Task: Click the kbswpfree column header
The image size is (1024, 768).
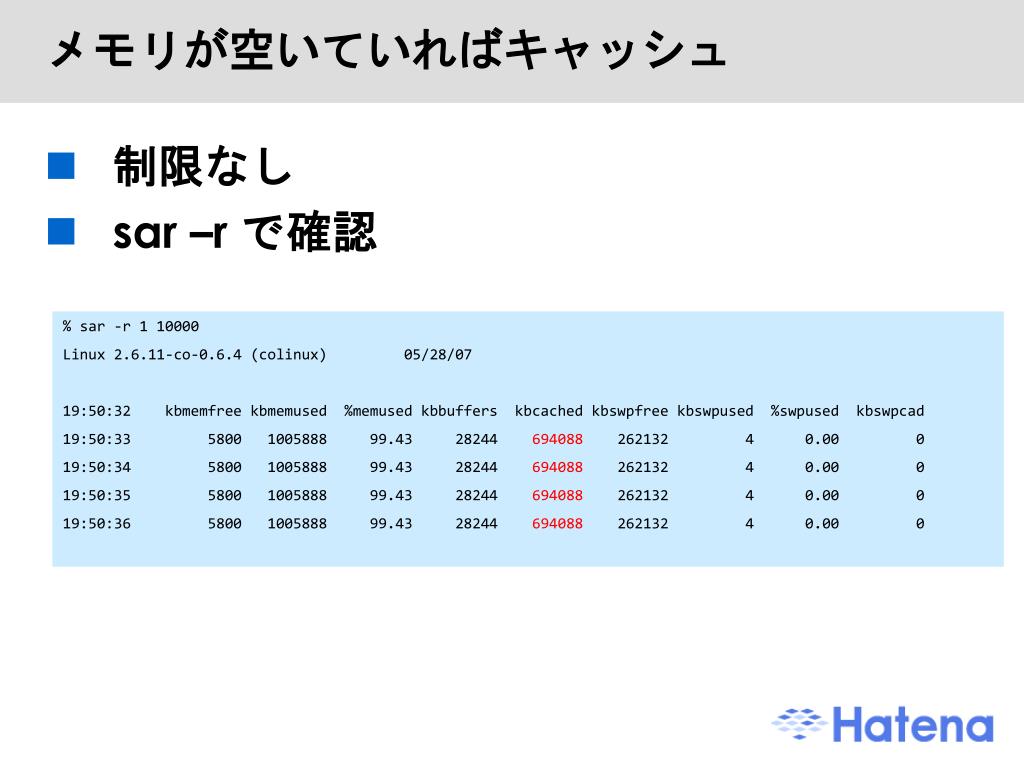Action: pyautogui.click(x=630, y=411)
